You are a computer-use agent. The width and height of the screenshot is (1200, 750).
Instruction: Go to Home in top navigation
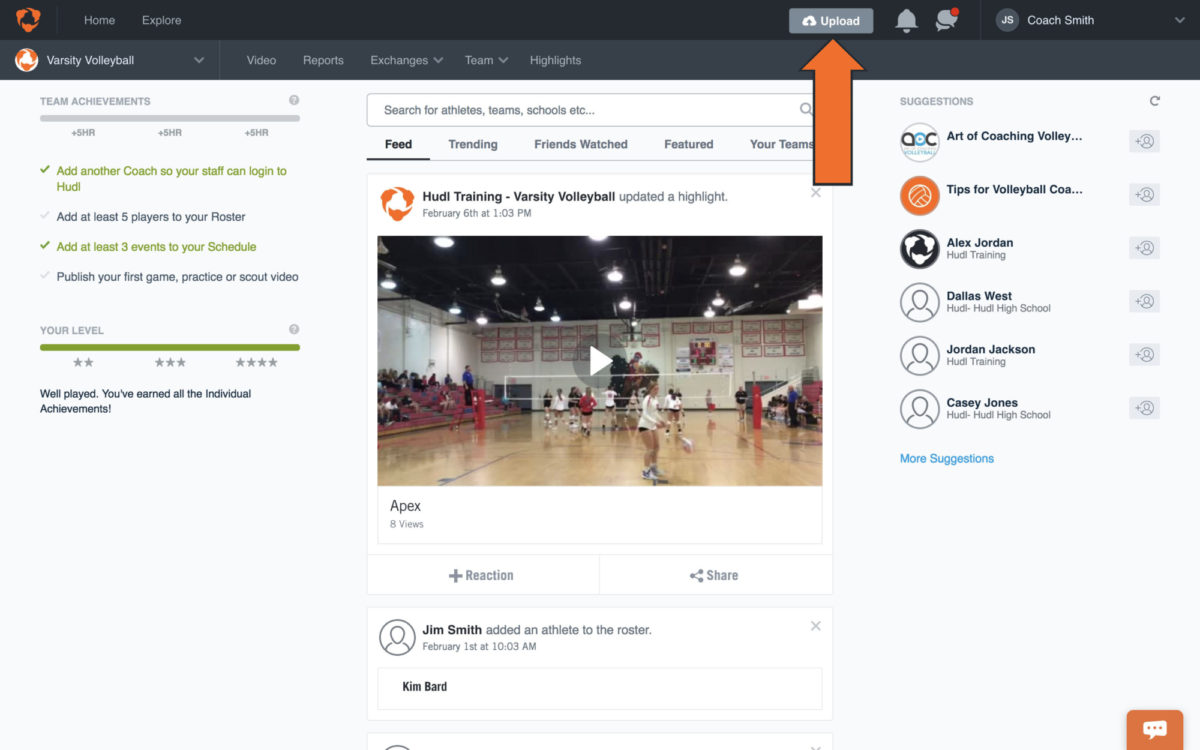click(99, 20)
